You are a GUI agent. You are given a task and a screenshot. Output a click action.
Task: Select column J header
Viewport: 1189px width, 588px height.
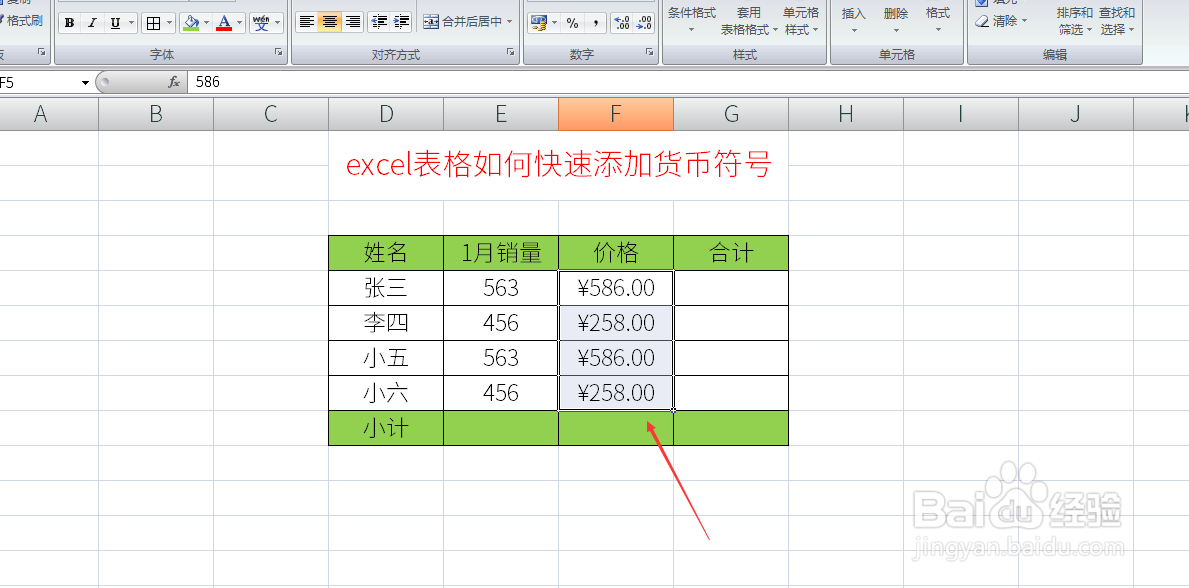tap(1076, 114)
